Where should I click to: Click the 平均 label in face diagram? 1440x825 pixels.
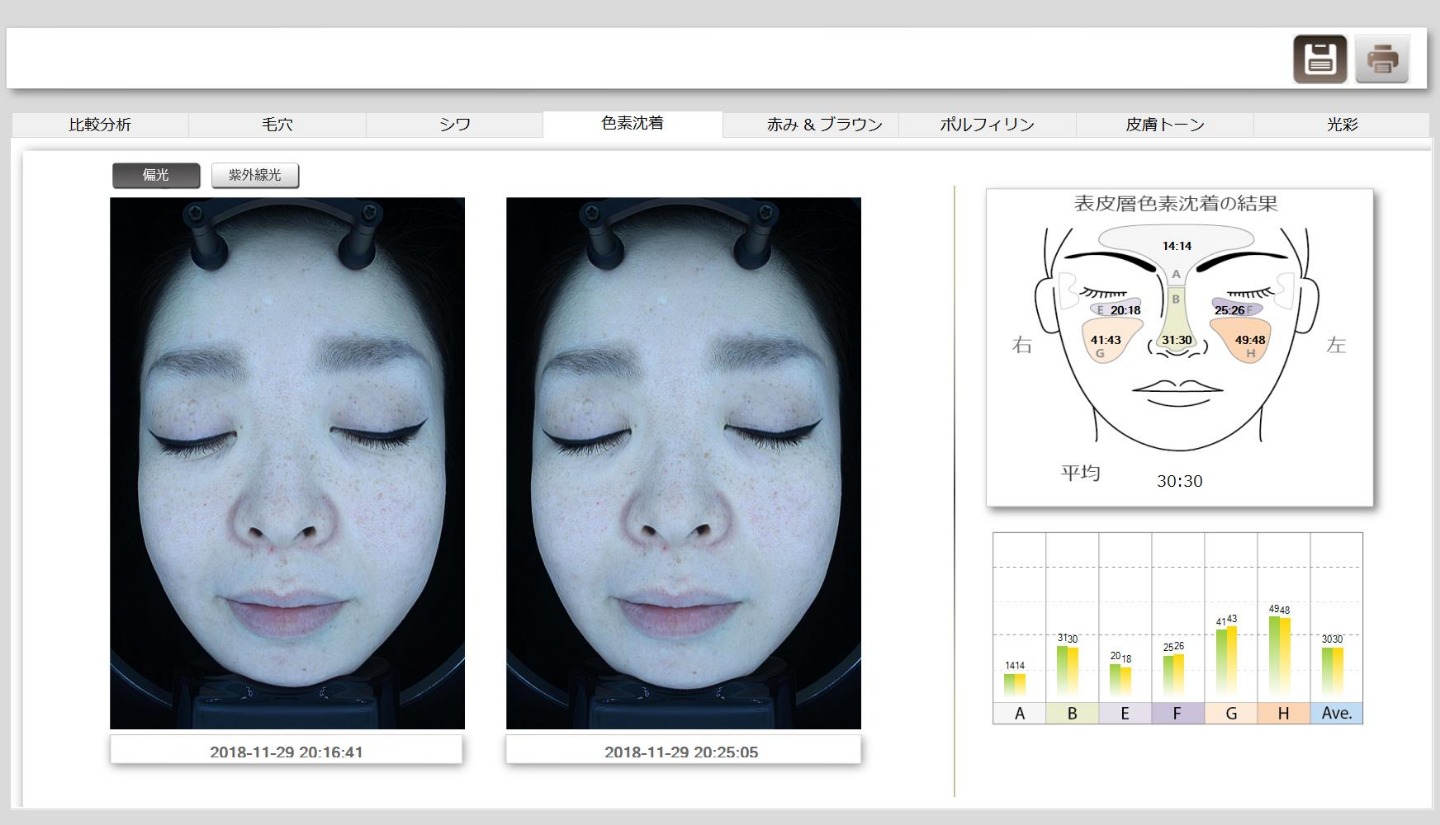tap(1080, 472)
